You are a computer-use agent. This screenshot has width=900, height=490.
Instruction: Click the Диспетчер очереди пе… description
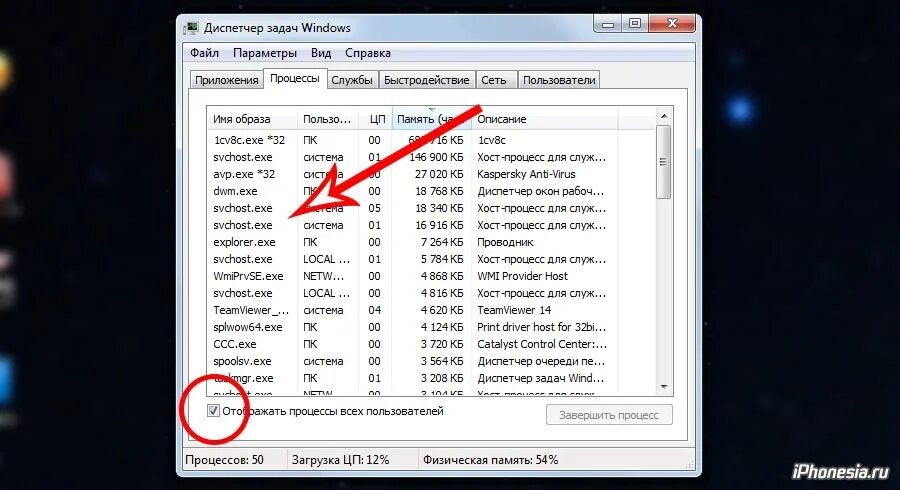click(x=541, y=361)
